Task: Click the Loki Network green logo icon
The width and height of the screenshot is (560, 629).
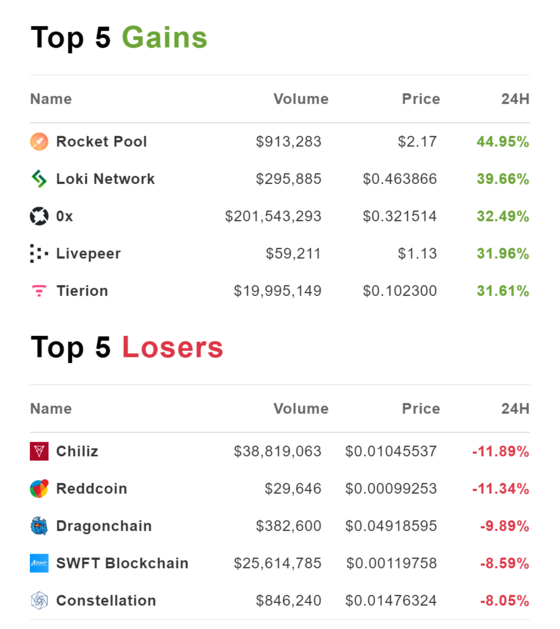Action: (x=39, y=179)
